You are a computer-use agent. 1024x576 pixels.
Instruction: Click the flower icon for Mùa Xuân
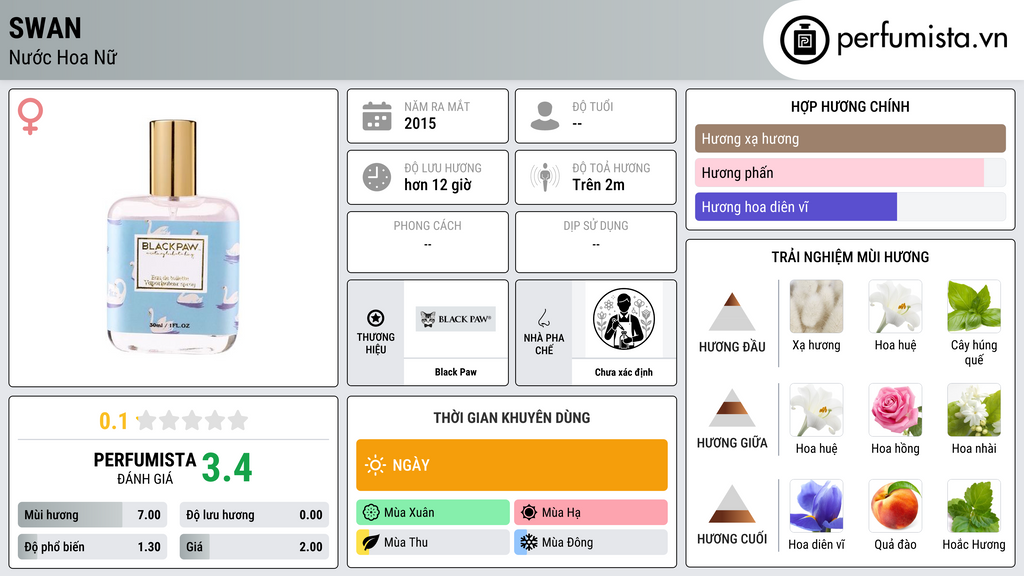point(371,513)
